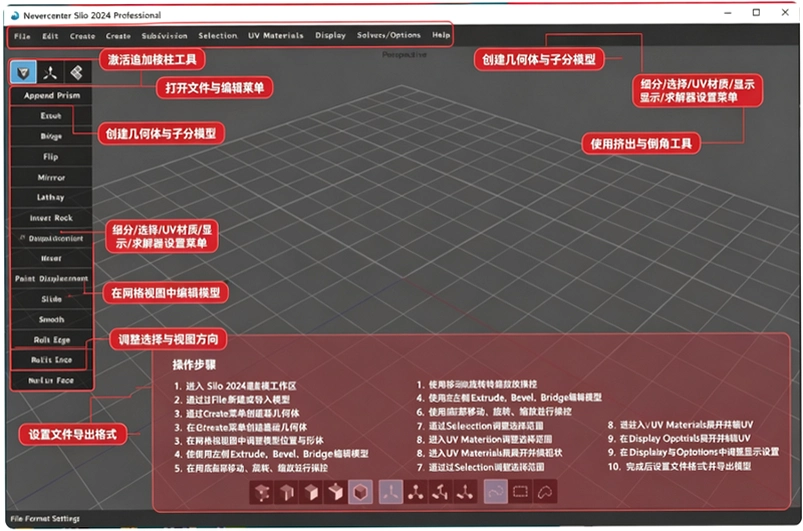803x531 pixels.
Task: Click the Bridge tool button
Action: (x=51, y=137)
